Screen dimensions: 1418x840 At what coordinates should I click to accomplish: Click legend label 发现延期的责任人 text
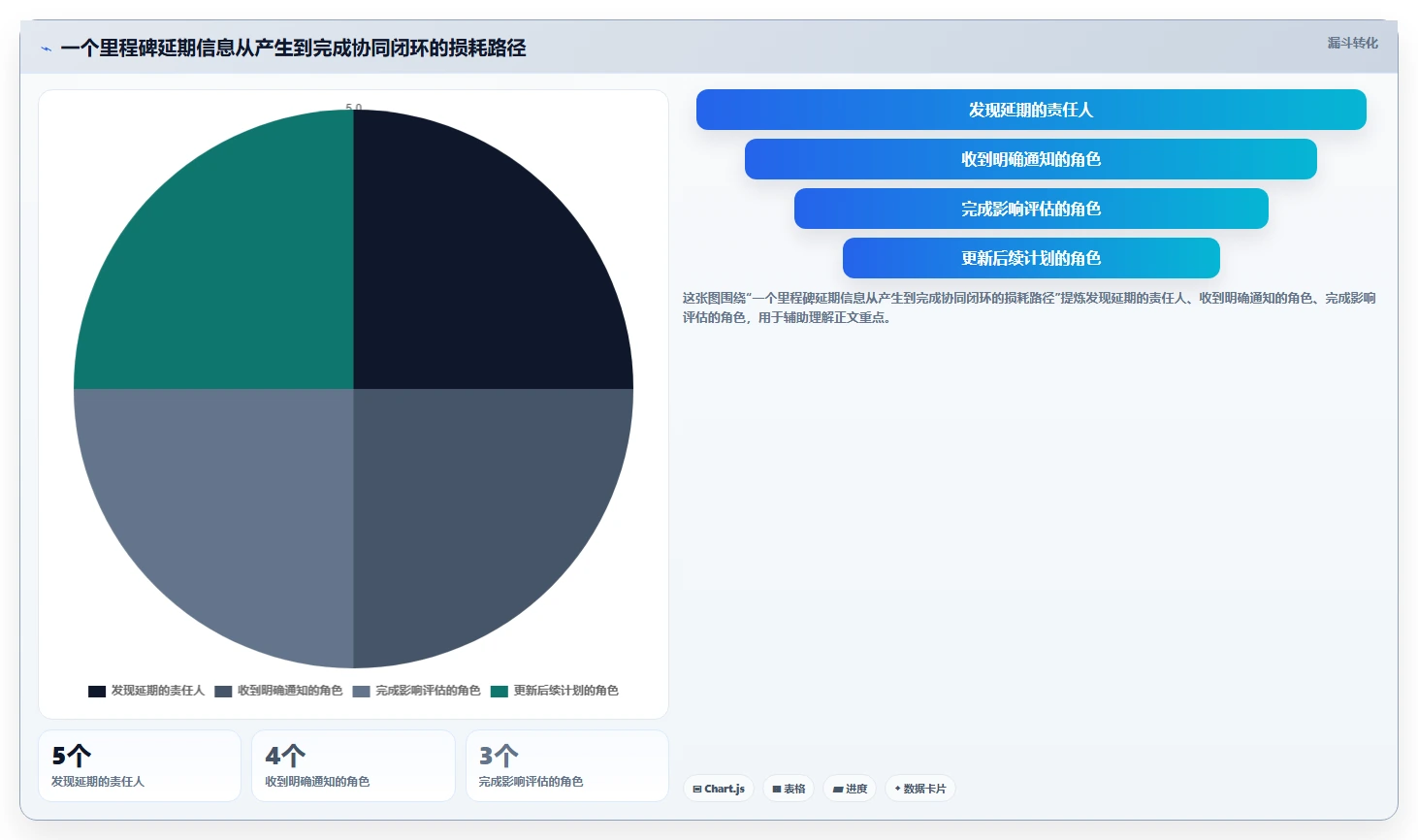pyautogui.click(x=158, y=691)
